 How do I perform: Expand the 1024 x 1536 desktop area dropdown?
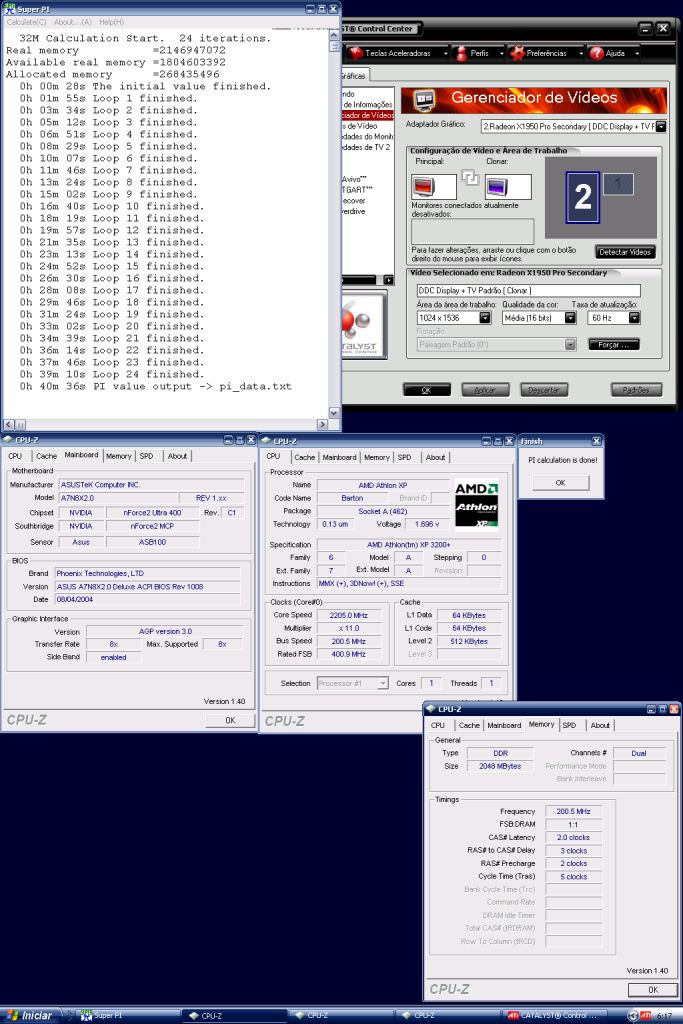[x=485, y=318]
